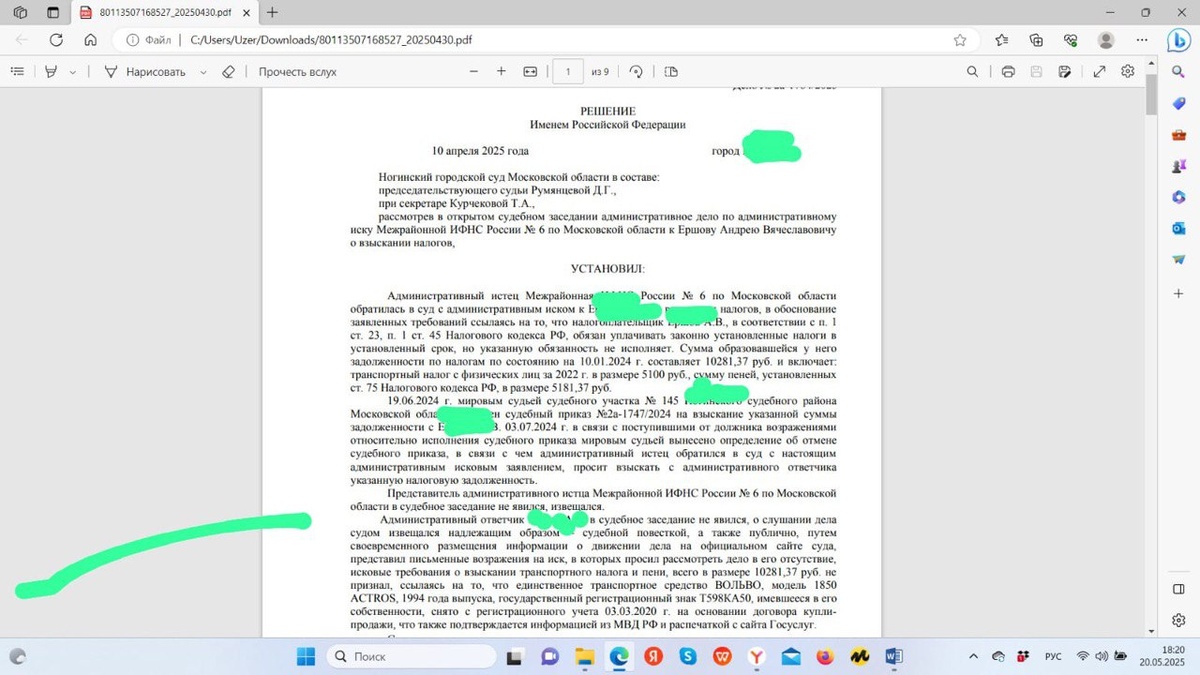Open the PDF table of contents panel

pyautogui.click(x=17, y=72)
